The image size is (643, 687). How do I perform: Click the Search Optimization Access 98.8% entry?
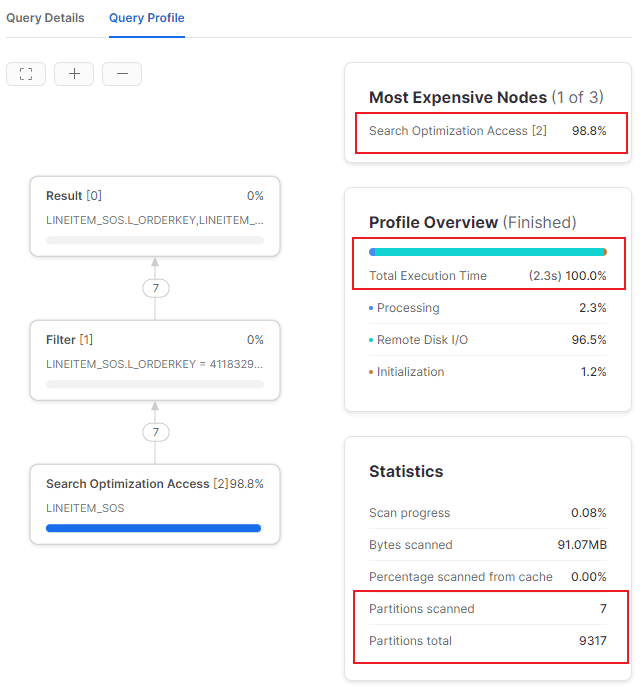(488, 131)
